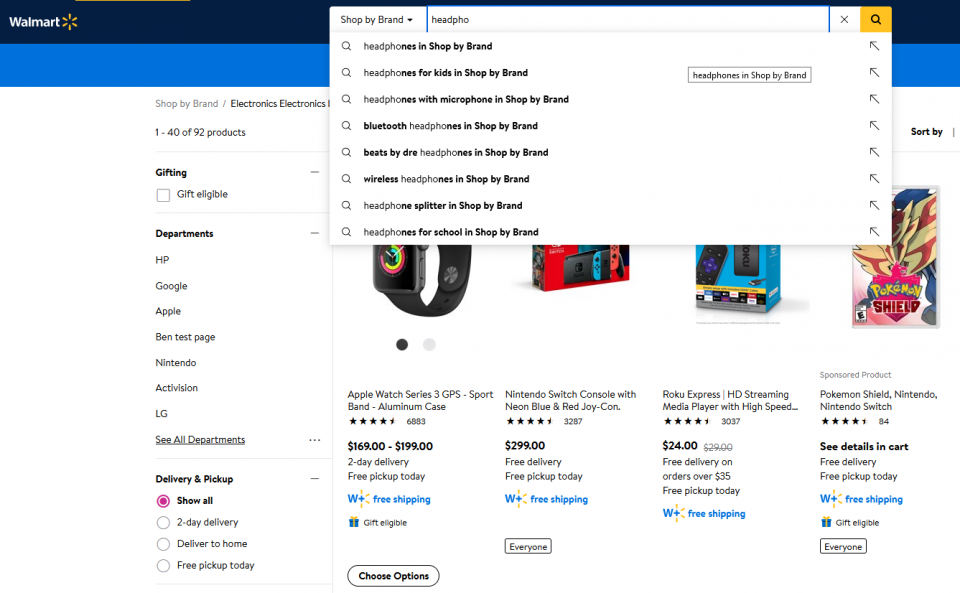The image size is (960, 593).
Task: Click the magnifier beside 'beats by dre headphones'
Action: pyautogui.click(x=347, y=152)
